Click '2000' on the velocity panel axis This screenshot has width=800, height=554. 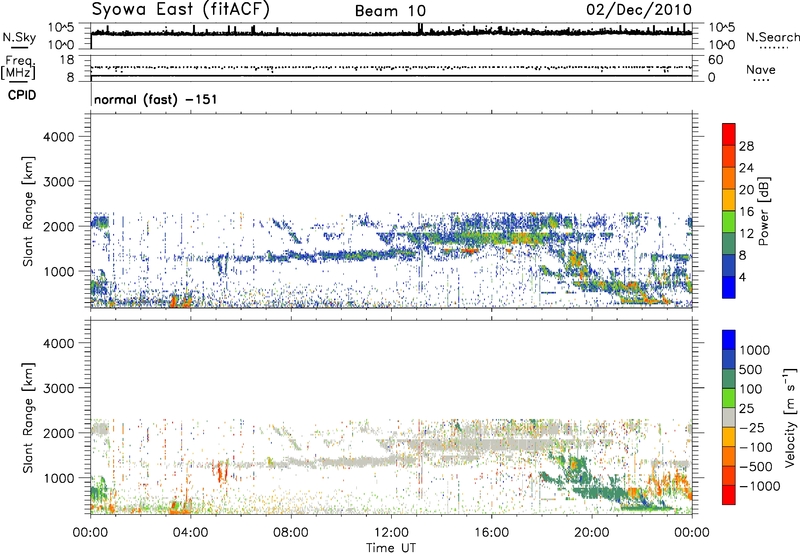(58, 433)
